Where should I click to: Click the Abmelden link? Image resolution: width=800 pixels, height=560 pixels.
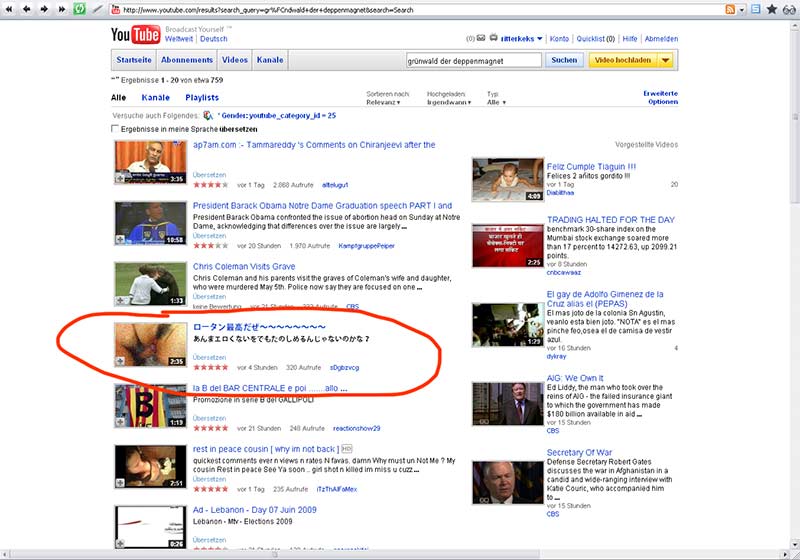coord(661,39)
